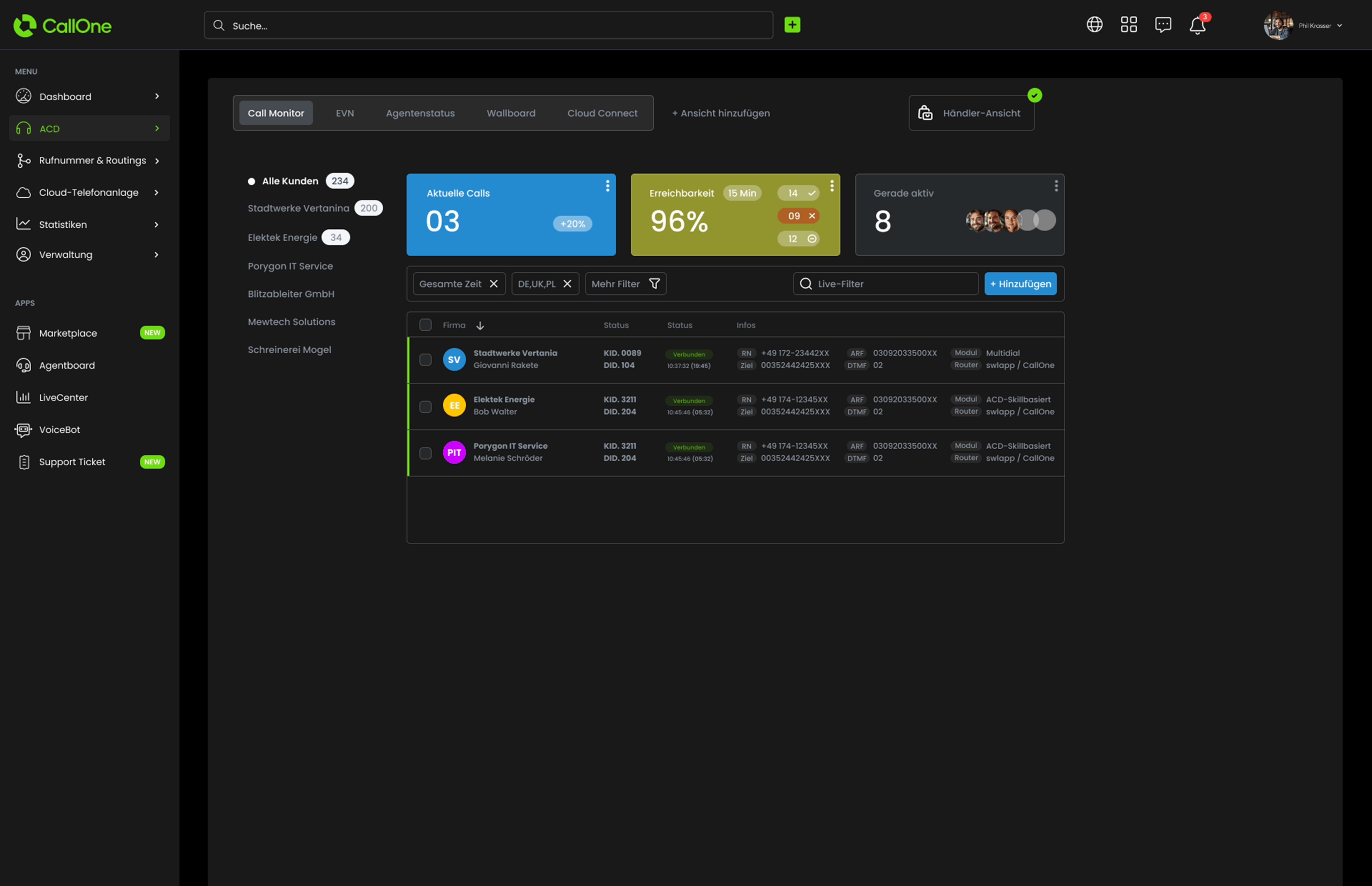Click into the Live-Filter field
Screen dimensions: 1372x886
point(886,284)
